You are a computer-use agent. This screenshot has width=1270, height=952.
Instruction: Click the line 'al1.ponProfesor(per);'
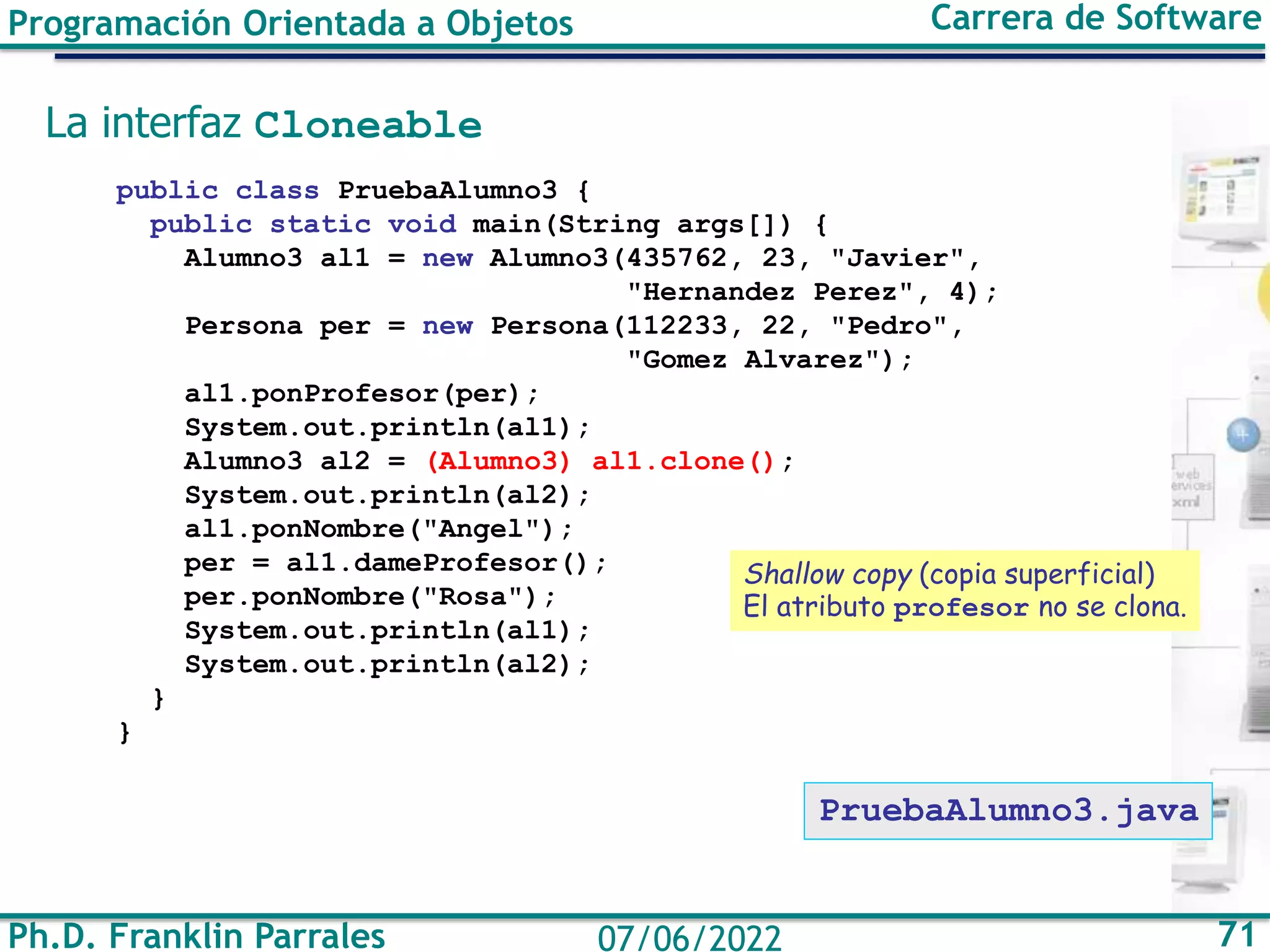[362, 394]
